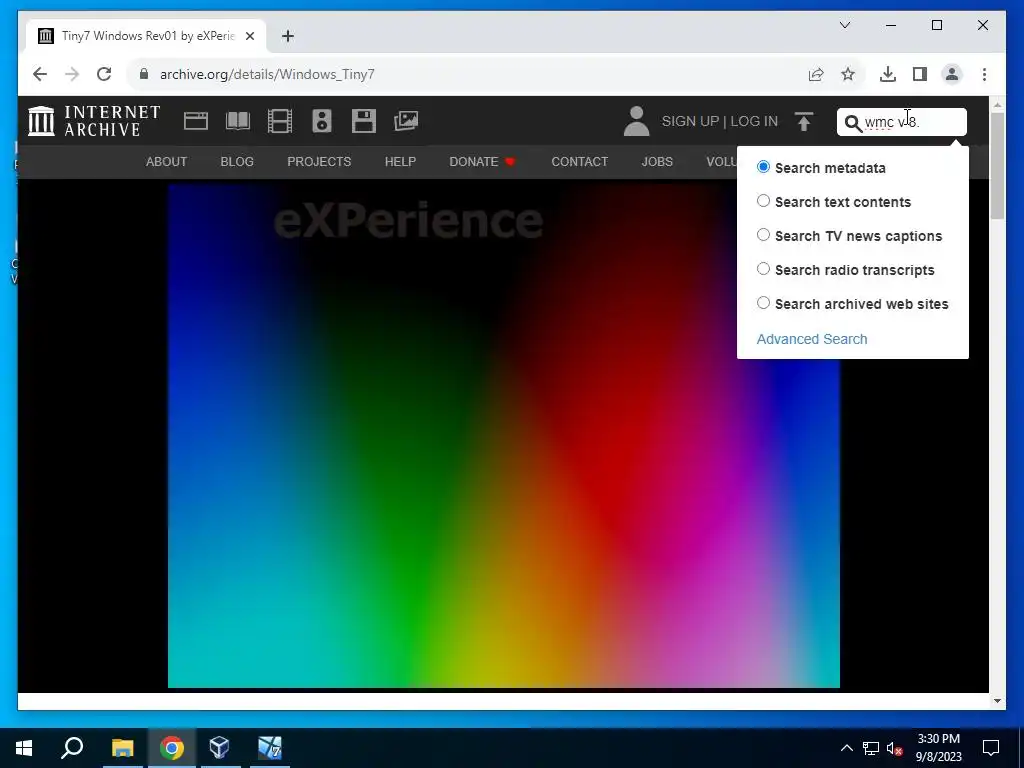Close the Tiny7 Windows tab
The height and width of the screenshot is (768, 1024).
coord(250,36)
